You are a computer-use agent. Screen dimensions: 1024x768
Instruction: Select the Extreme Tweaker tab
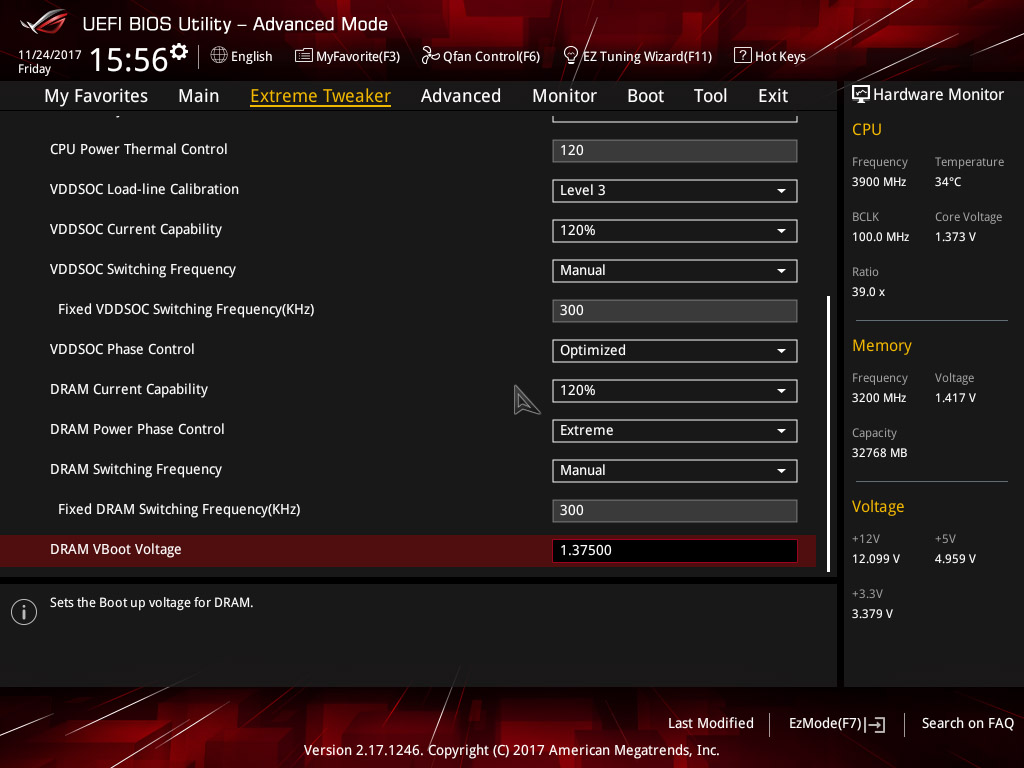click(x=320, y=96)
